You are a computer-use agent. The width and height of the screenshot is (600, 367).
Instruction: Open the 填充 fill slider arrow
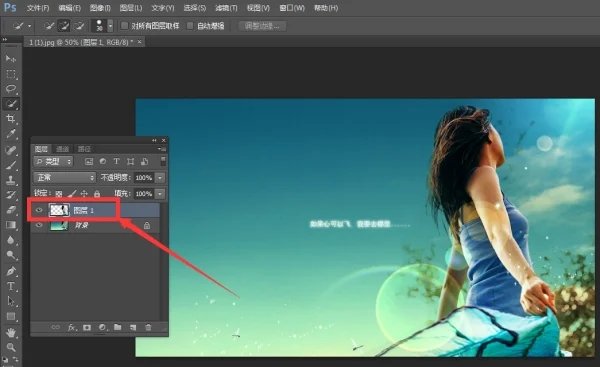pos(160,194)
